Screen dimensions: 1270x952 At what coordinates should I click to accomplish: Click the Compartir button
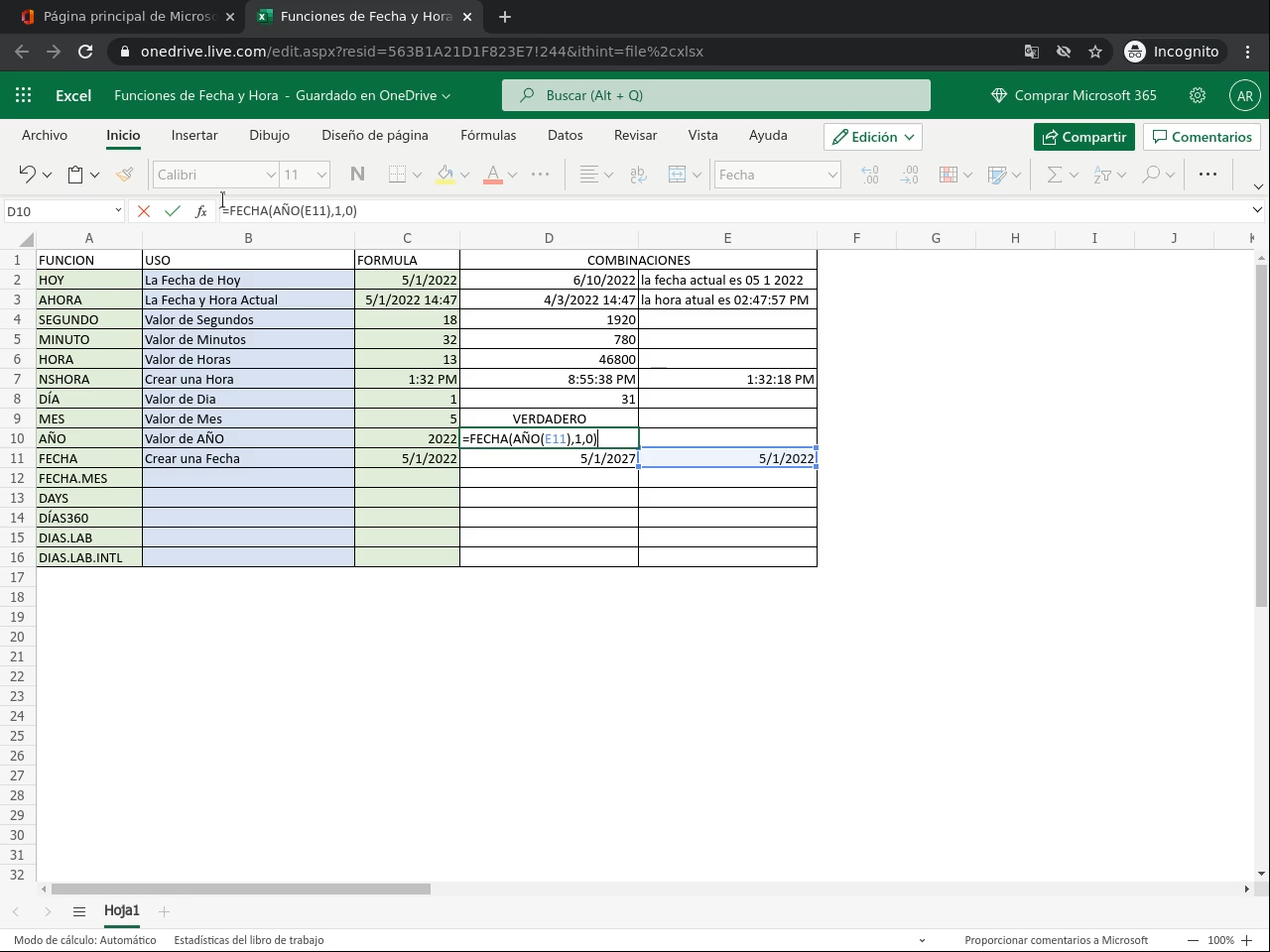1083,137
